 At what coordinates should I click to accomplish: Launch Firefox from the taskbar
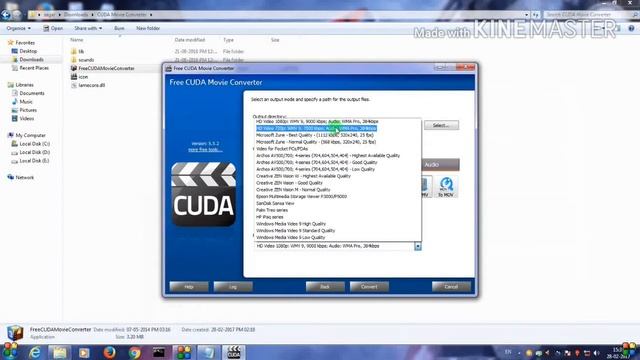109,352
